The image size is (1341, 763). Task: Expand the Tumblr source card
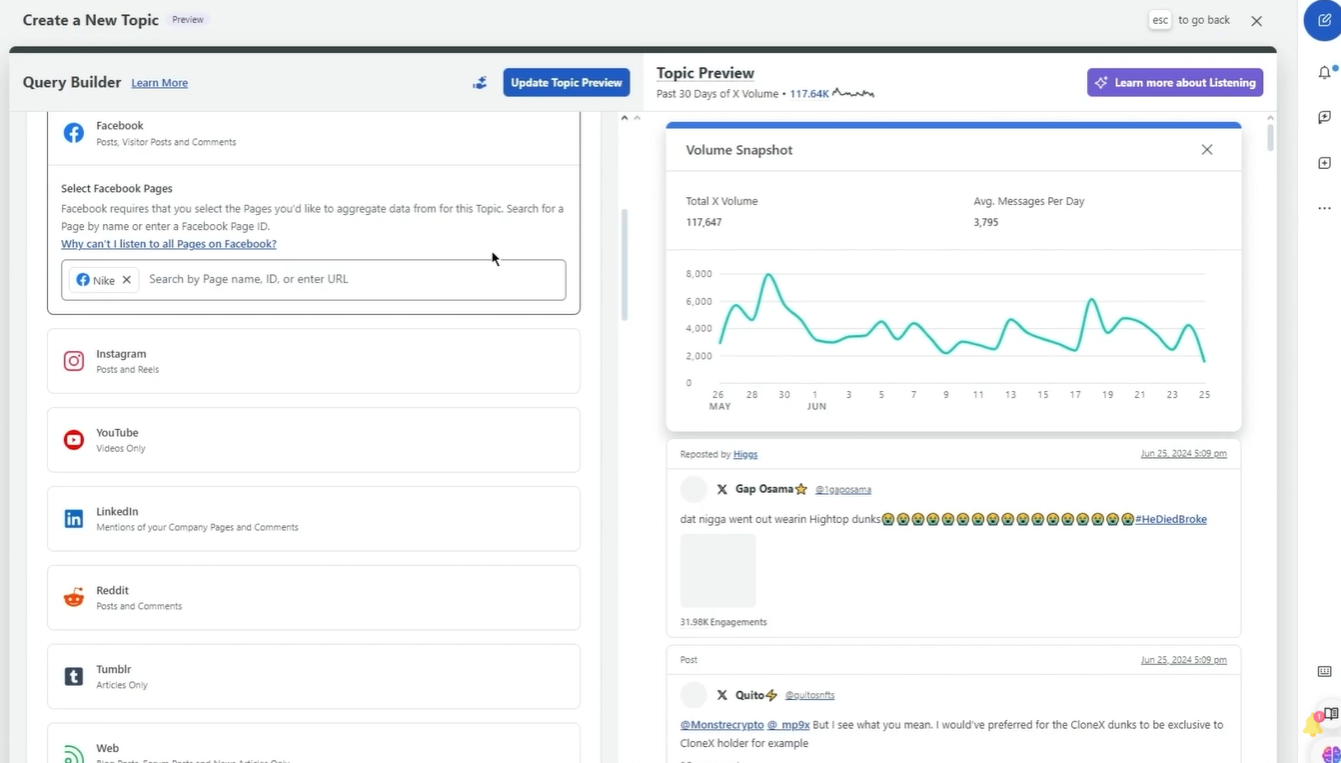(x=313, y=677)
